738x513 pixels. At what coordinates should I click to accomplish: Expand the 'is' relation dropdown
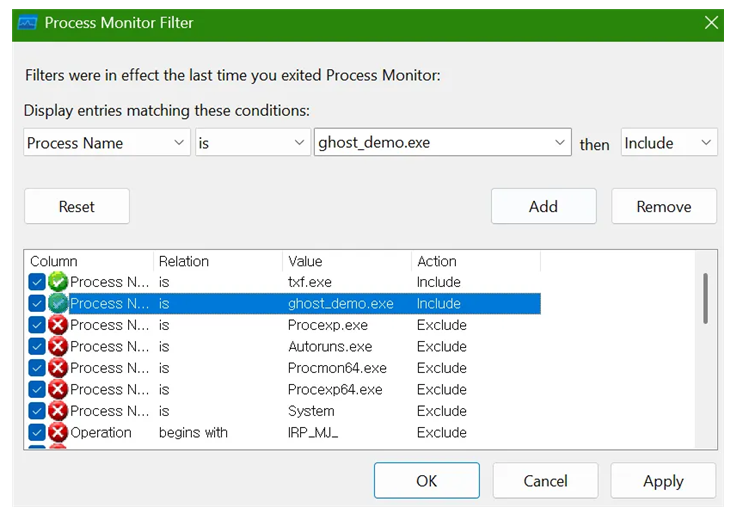tap(252, 143)
